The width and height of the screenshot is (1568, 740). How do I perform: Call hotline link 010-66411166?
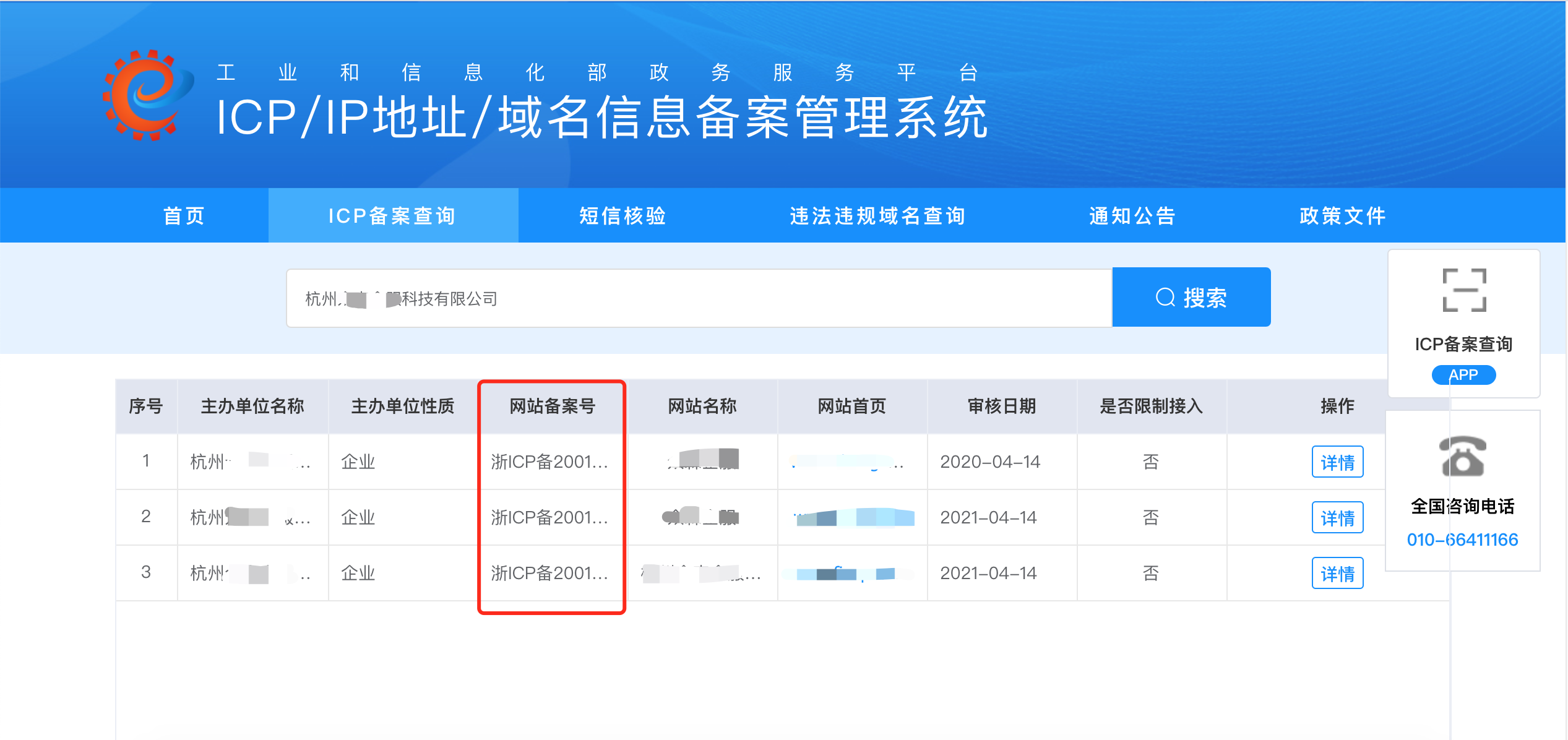1463,539
